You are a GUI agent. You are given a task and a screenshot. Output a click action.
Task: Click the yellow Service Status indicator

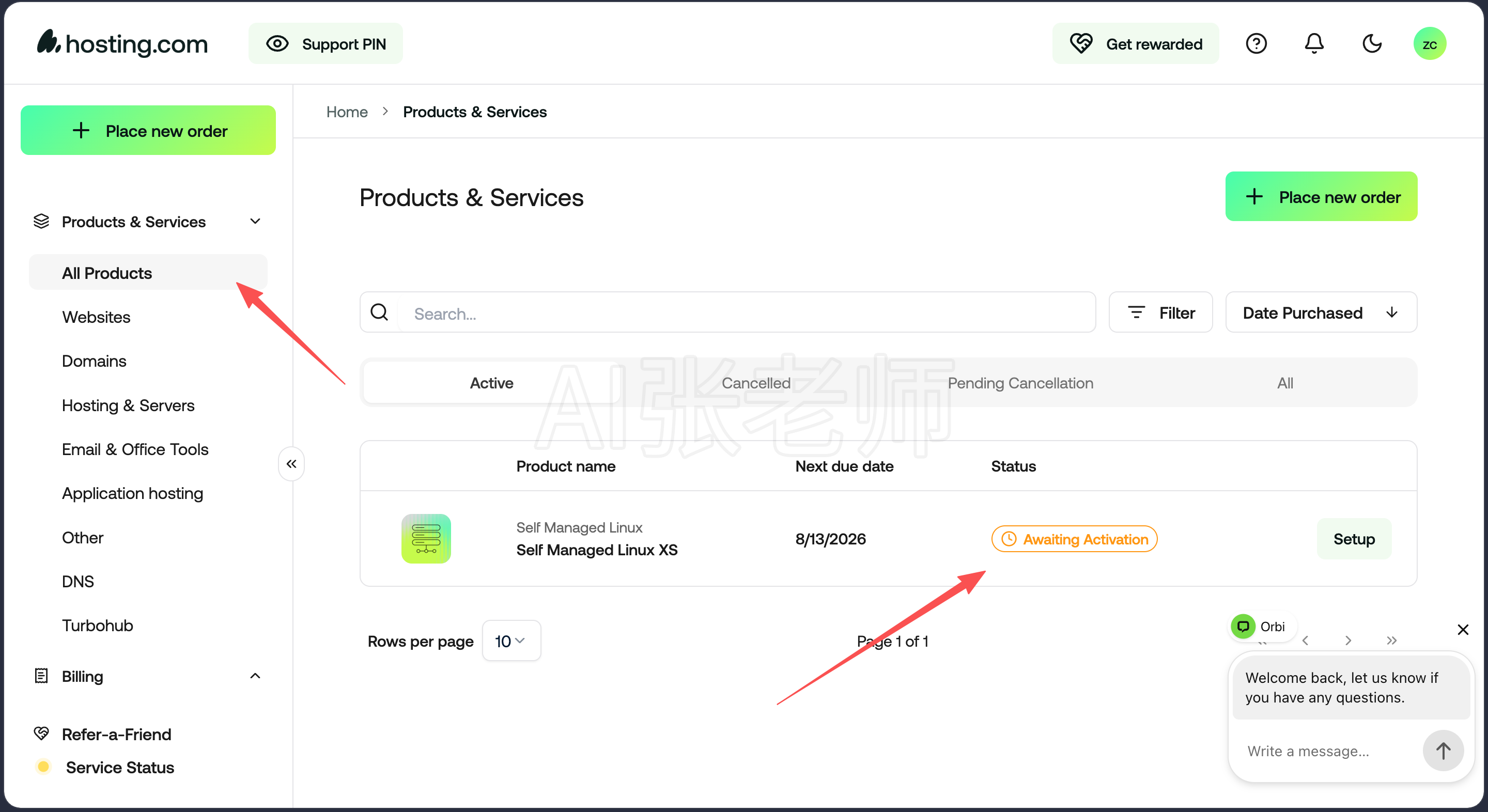(43, 767)
